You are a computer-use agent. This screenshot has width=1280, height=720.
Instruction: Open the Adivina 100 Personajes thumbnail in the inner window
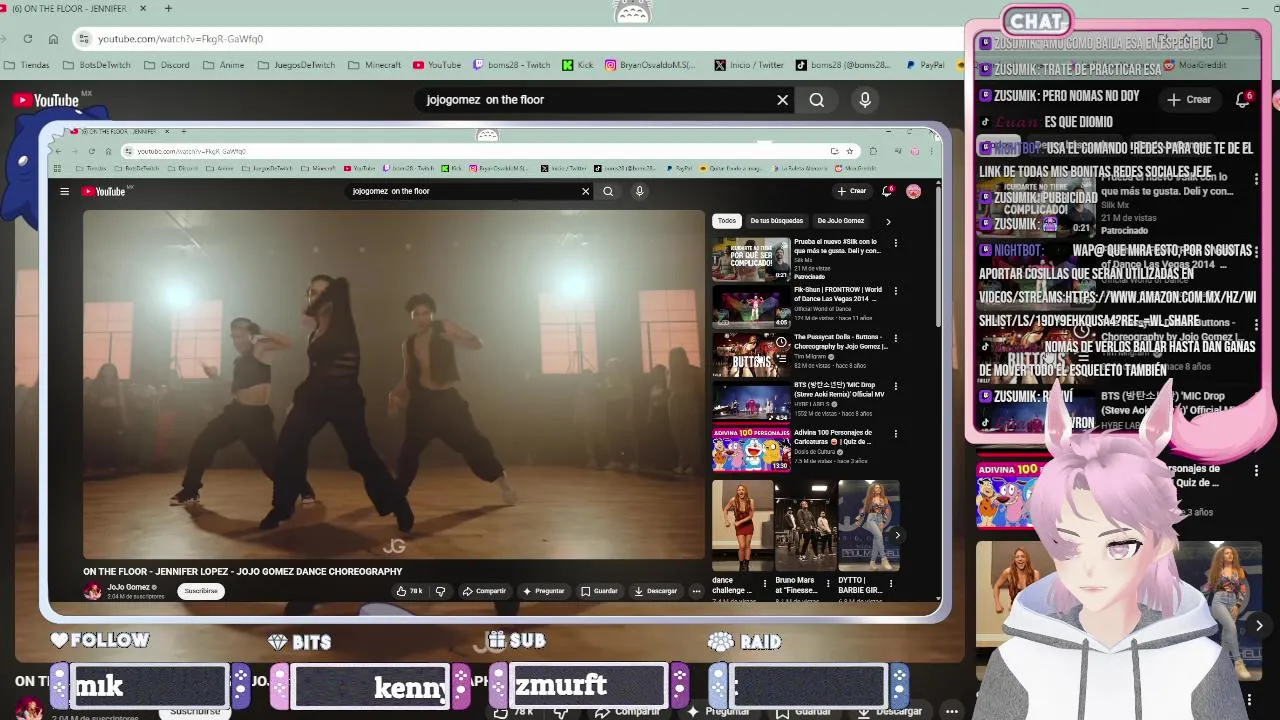[x=751, y=450]
